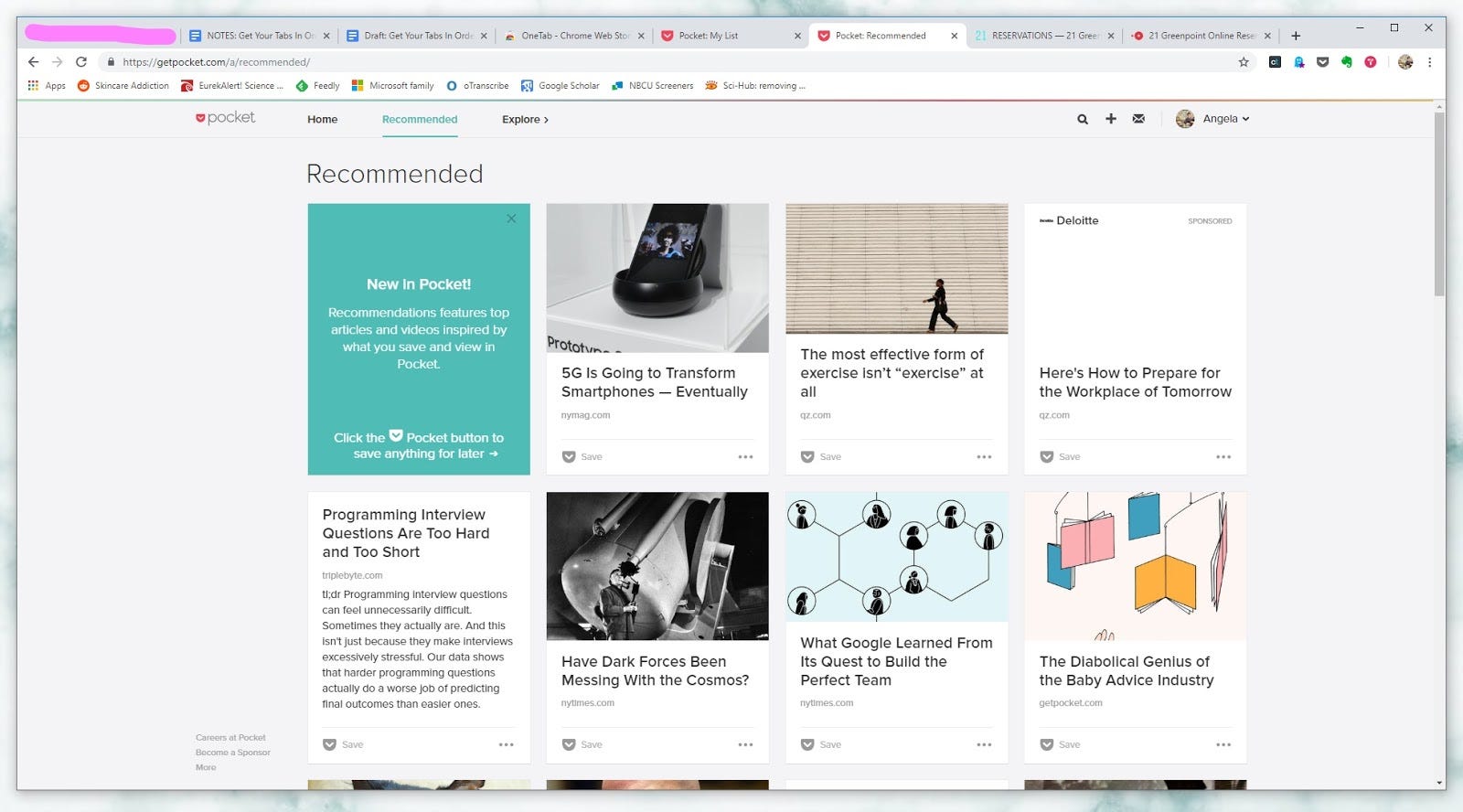Click the Chrome profile avatar

[x=1405, y=62]
